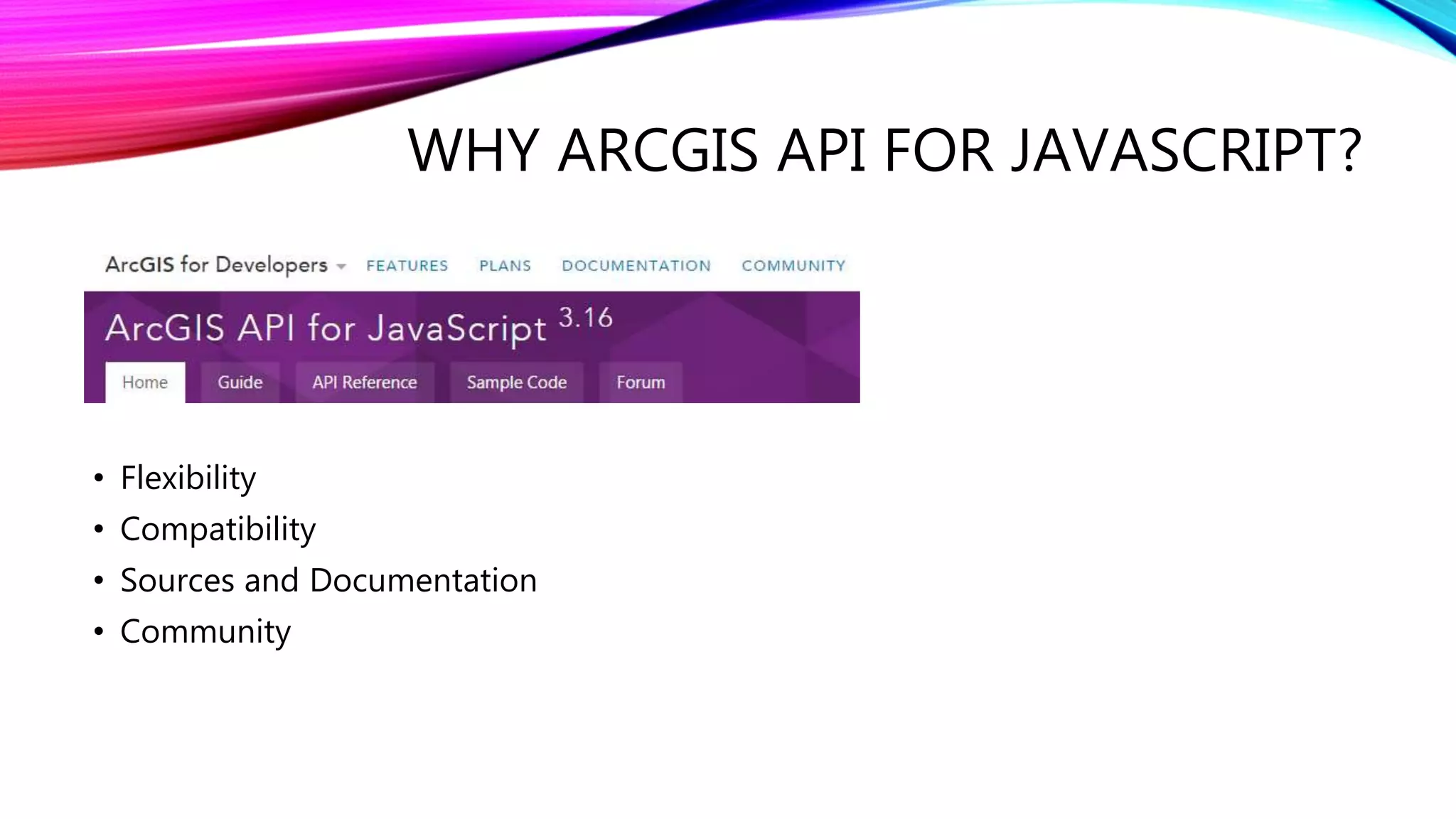The image size is (1456, 819).
Task: Open the Sample Code tab
Action: [x=517, y=382]
